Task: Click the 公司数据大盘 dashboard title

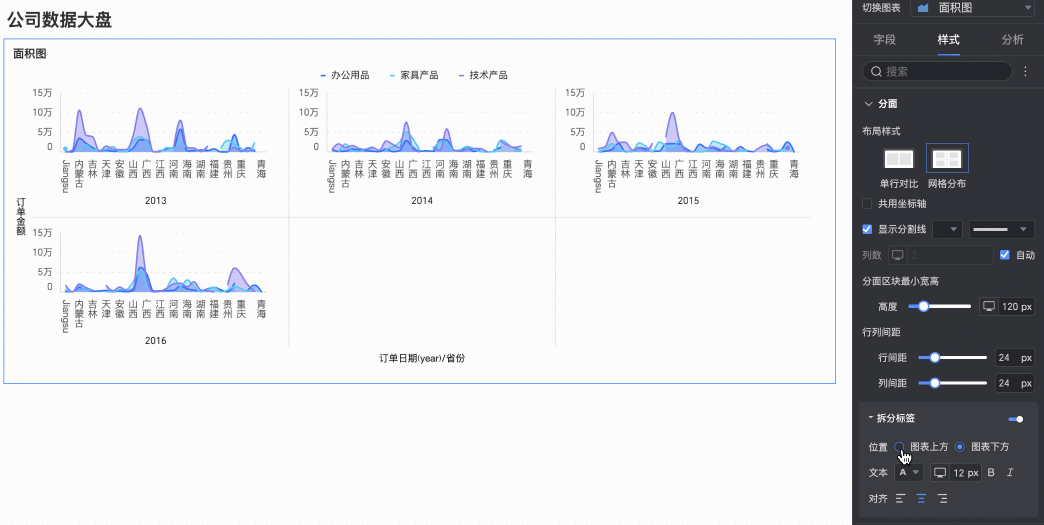Action: point(59,20)
